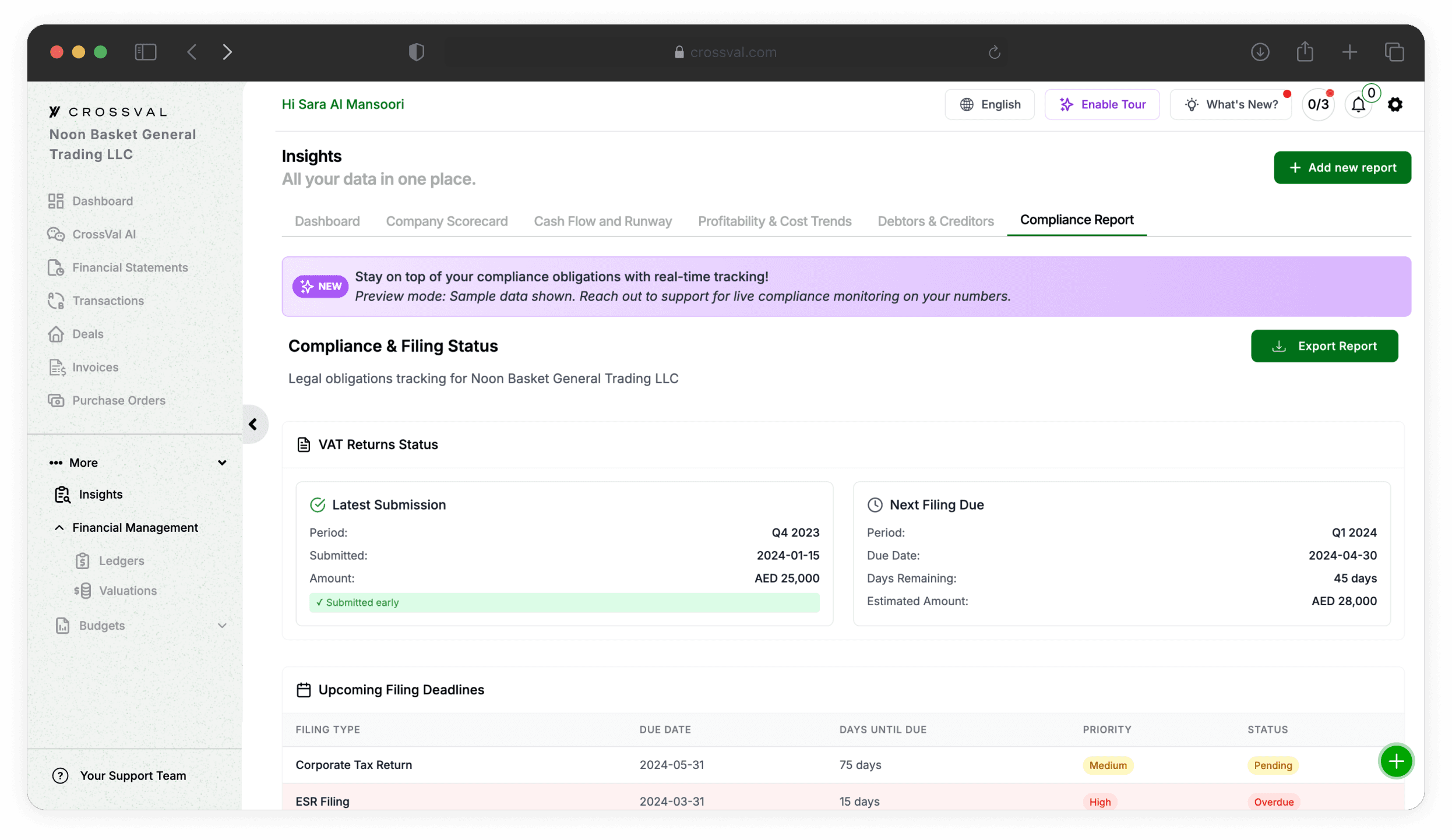The height and width of the screenshot is (840, 1452).
Task: Go forward using browser forward arrow
Action: pyautogui.click(x=227, y=52)
